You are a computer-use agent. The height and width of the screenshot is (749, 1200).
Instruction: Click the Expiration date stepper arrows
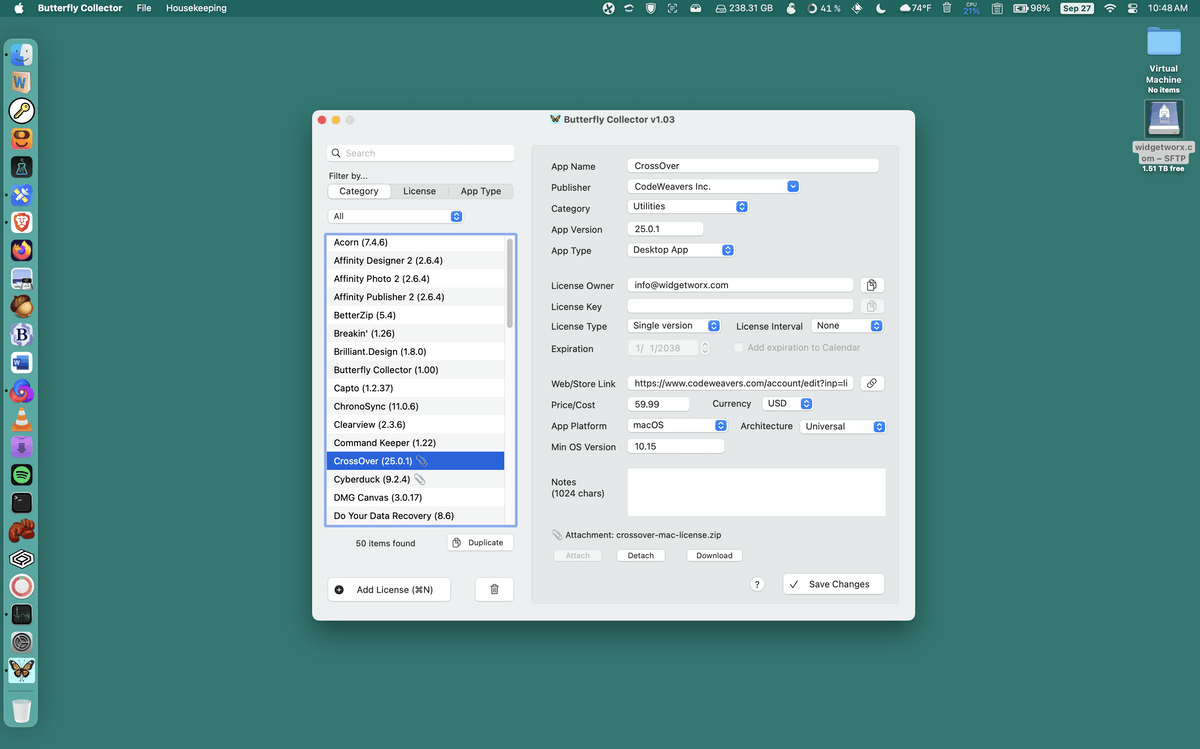[705, 348]
